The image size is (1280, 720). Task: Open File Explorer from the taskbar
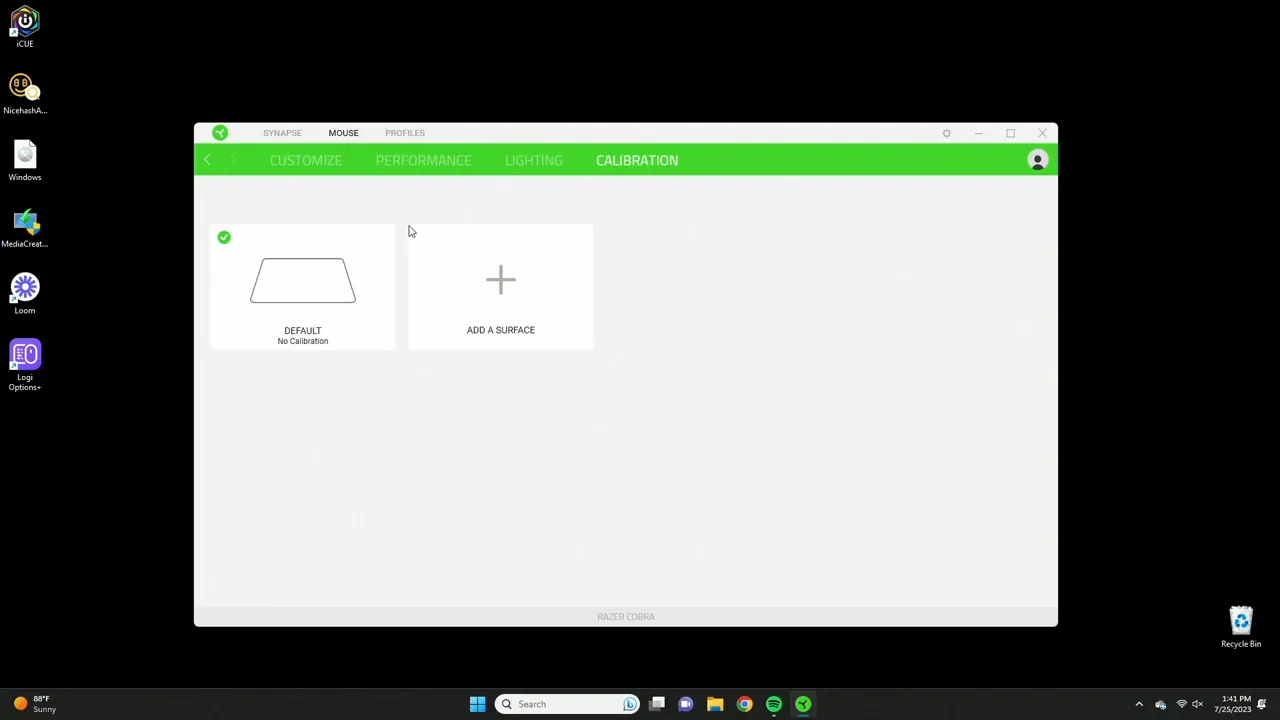pos(714,704)
